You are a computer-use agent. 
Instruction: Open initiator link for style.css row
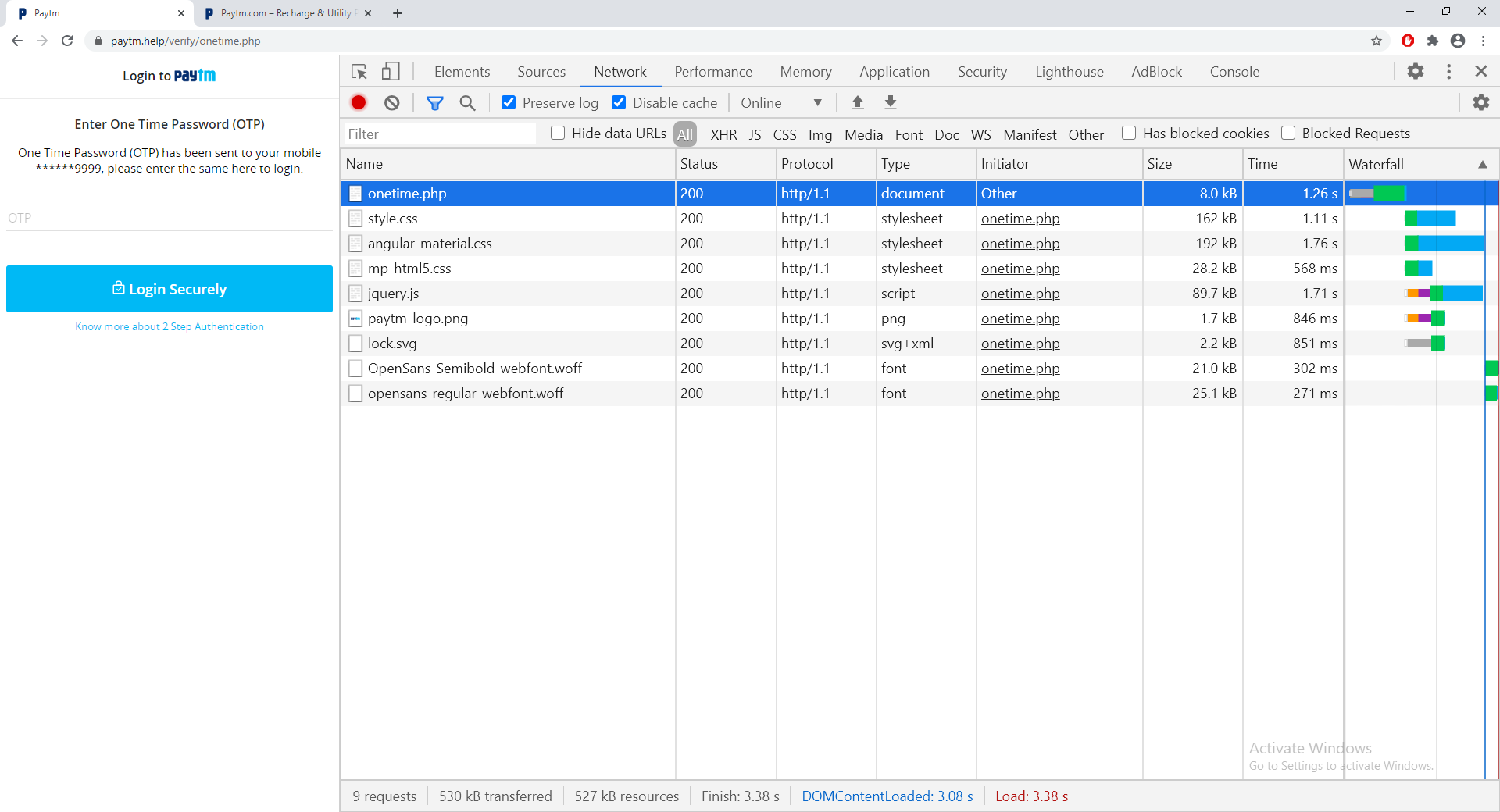coord(1020,219)
